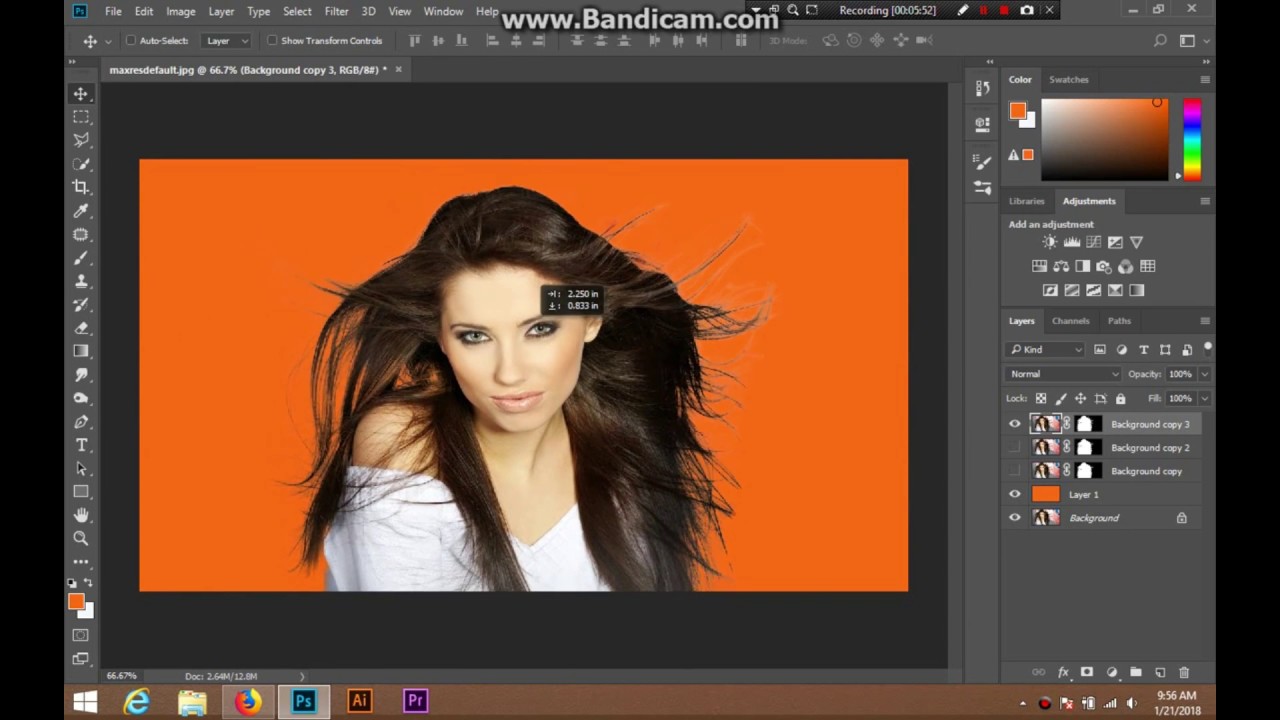Screen dimensions: 1280x720
Task: Switch to the Libraries tab
Action: (1026, 201)
